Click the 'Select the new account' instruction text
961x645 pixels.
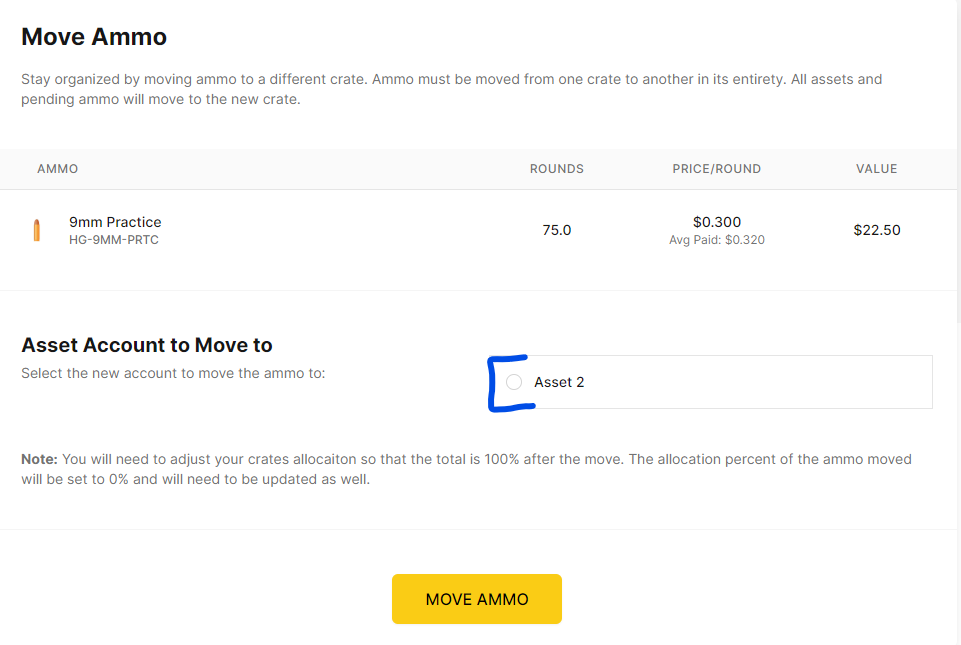pos(173,373)
